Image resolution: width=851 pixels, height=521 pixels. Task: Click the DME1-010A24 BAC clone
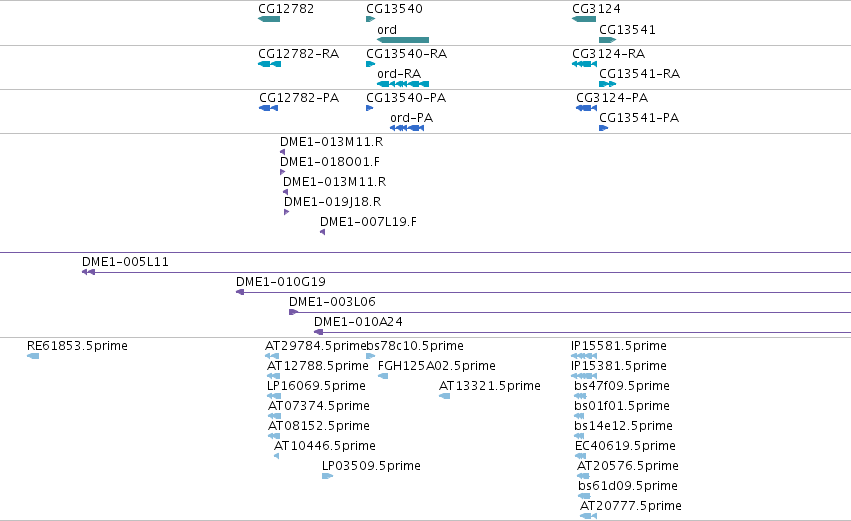point(582,332)
